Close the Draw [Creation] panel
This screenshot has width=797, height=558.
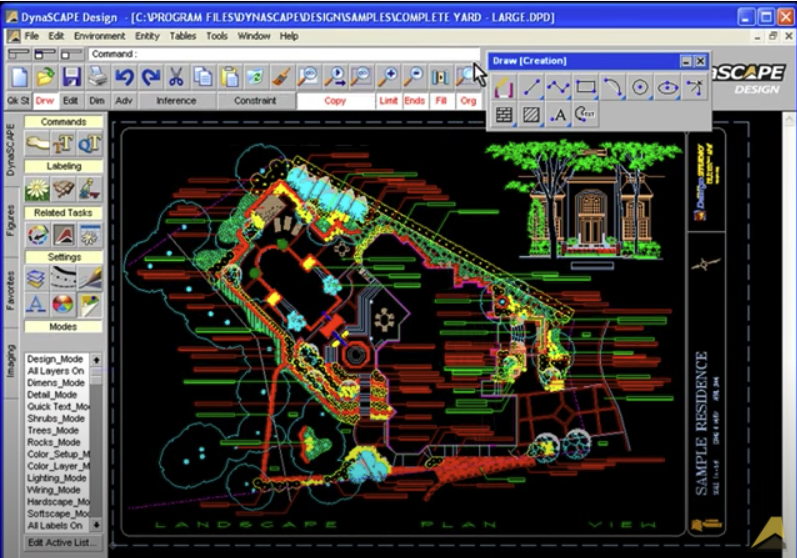(x=700, y=61)
